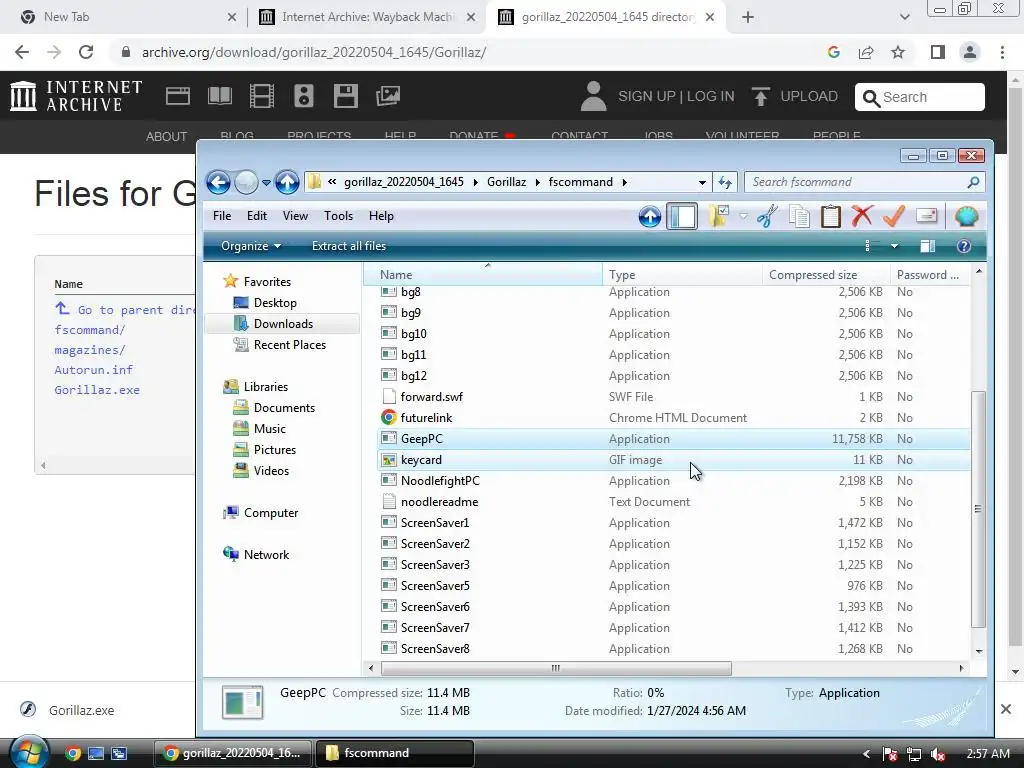Screen dimensions: 1024x768
Task: Open the address bar history dropdown
Action: (702, 183)
